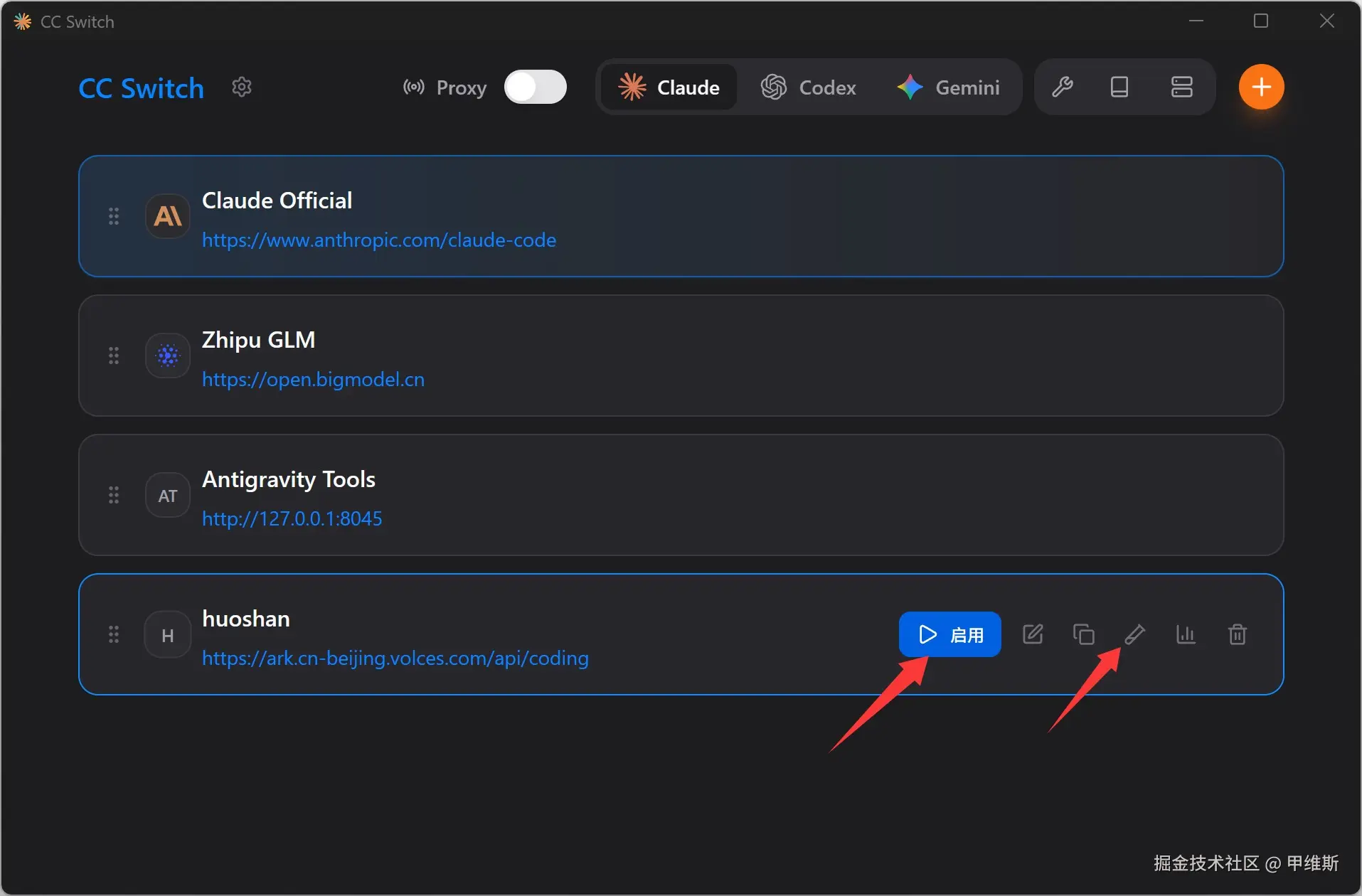
Task: Duplicate the huoshan provider
Action: tap(1084, 634)
